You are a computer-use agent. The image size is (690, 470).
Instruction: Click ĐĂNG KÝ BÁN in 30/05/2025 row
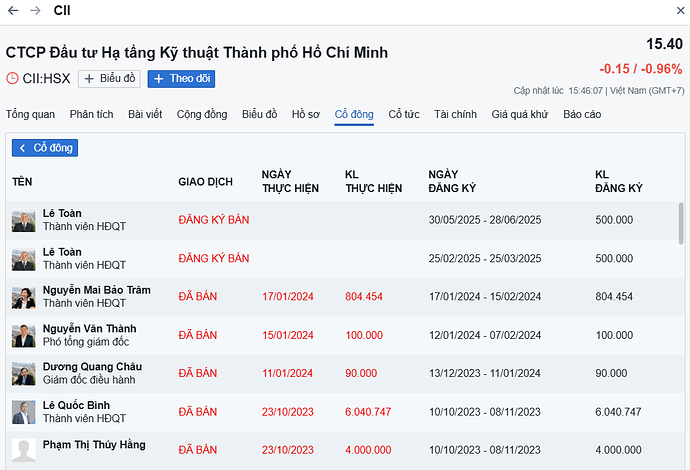tap(214, 220)
